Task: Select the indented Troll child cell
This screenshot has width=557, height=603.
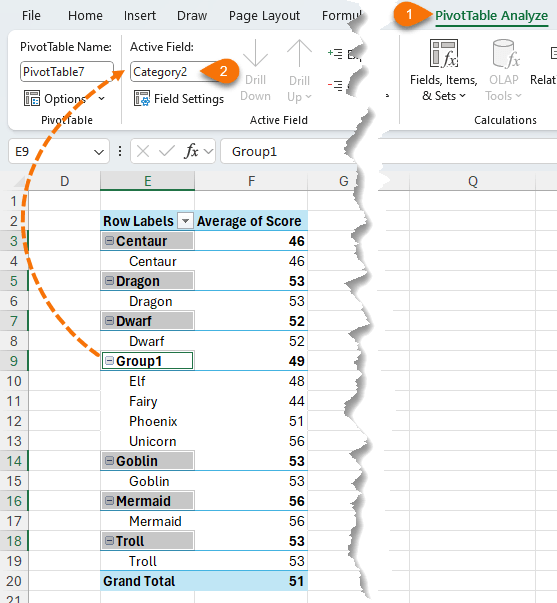Action: click(147, 561)
